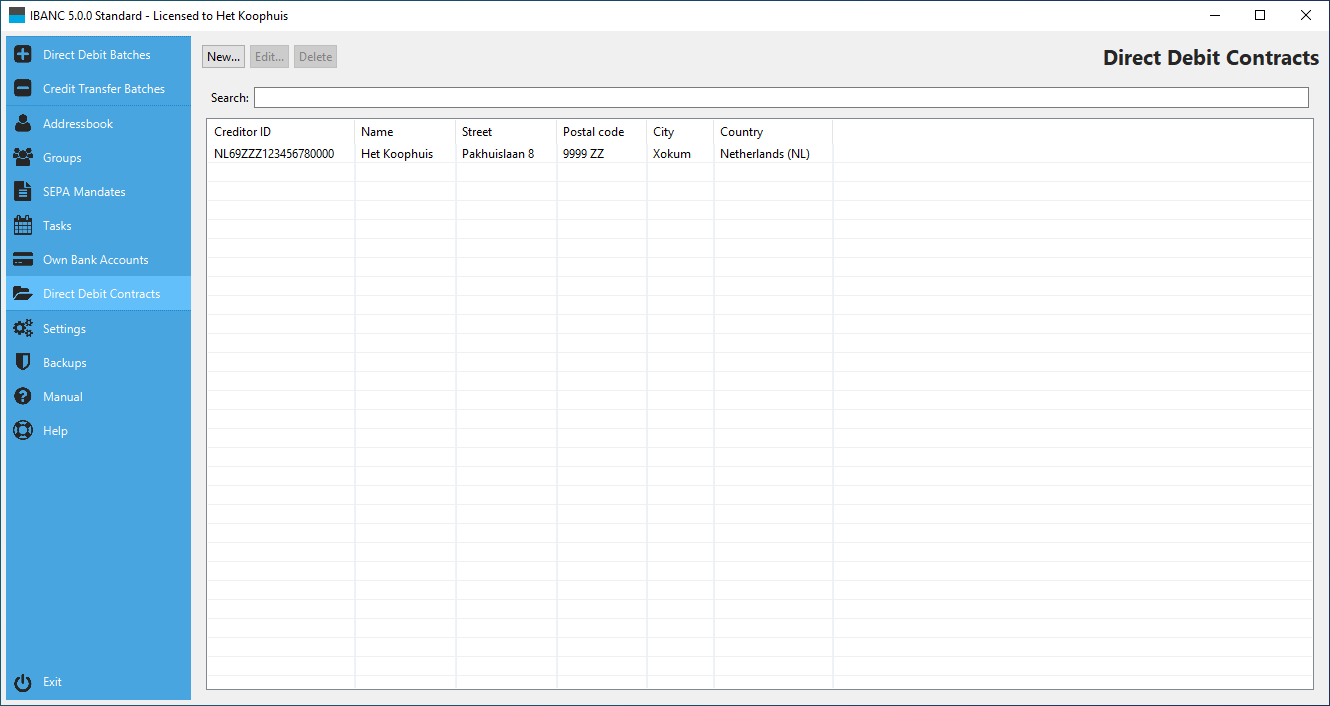Screen dimensions: 1330x706
Task: Click the SEPA Mandates document icon
Action: point(23,192)
